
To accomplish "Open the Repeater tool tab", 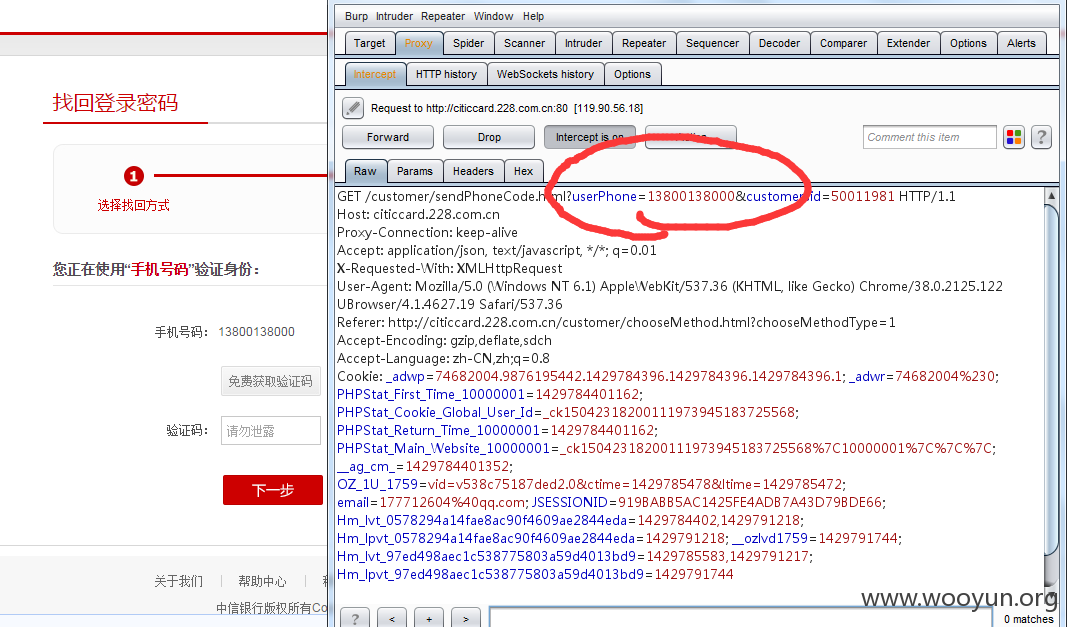I will coord(644,43).
